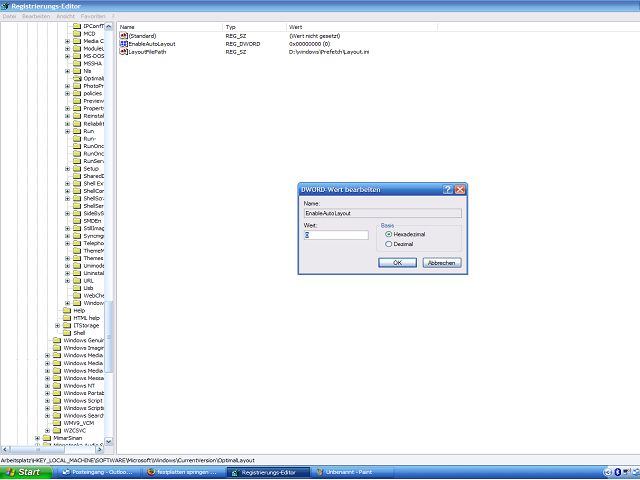Select the Hexadezimal radio button
The height and width of the screenshot is (480, 640).
point(389,234)
